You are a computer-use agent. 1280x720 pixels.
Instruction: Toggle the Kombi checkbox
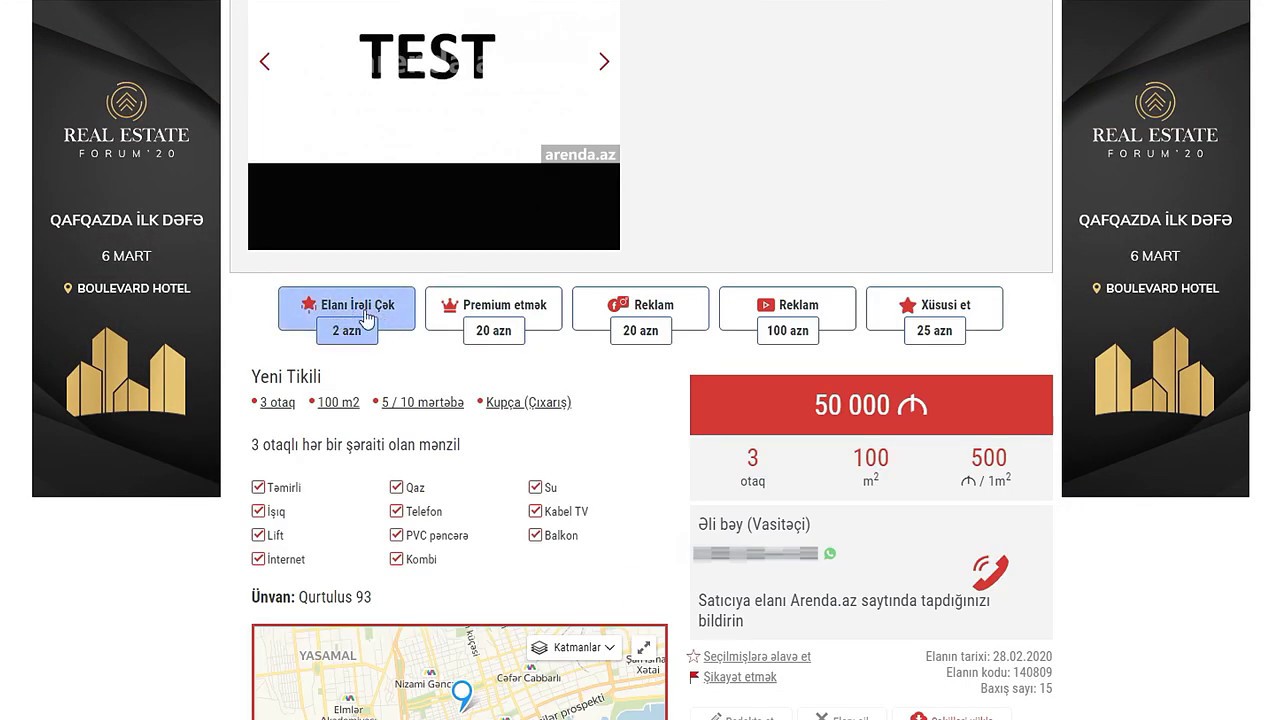(x=397, y=559)
